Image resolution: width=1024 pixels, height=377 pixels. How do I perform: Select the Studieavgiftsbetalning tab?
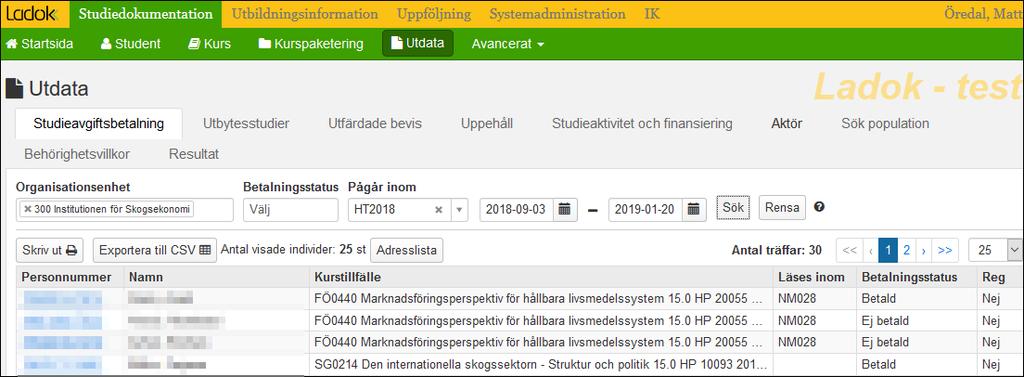coord(99,123)
